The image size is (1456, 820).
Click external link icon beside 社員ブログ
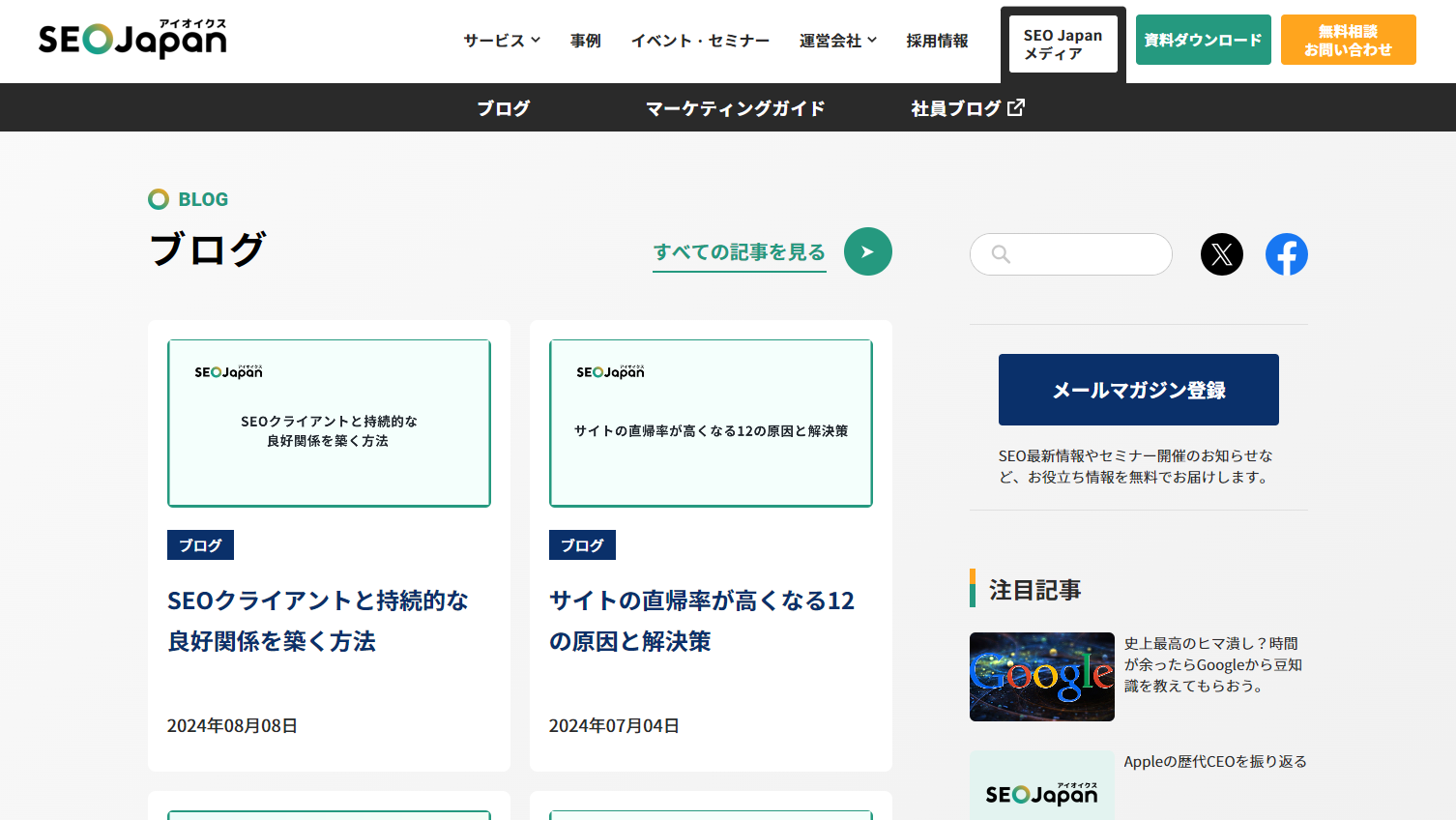pos(1016,107)
